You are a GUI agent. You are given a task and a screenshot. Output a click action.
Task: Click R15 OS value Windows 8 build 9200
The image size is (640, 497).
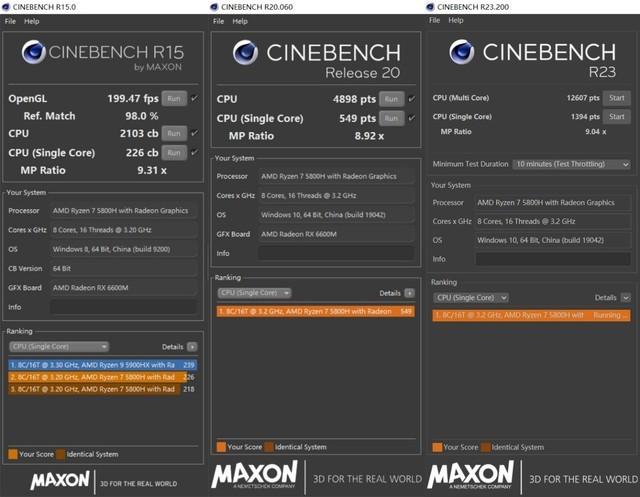point(123,249)
